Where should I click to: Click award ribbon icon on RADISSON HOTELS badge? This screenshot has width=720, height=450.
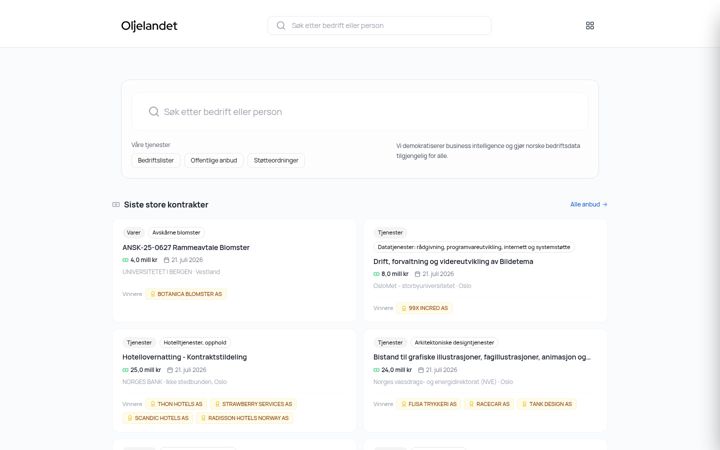coord(203,418)
